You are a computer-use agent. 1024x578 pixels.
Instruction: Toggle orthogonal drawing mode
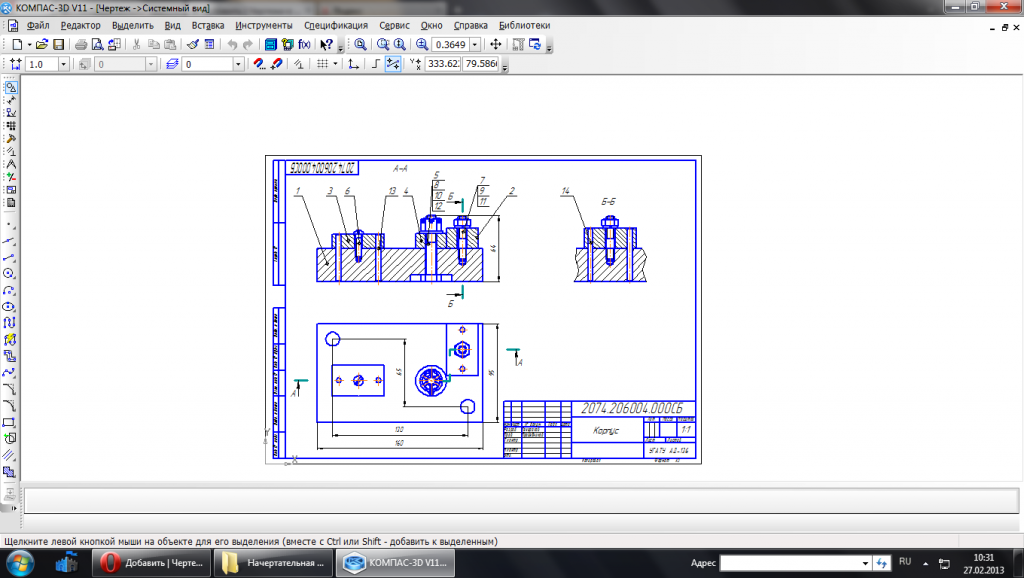click(376, 64)
